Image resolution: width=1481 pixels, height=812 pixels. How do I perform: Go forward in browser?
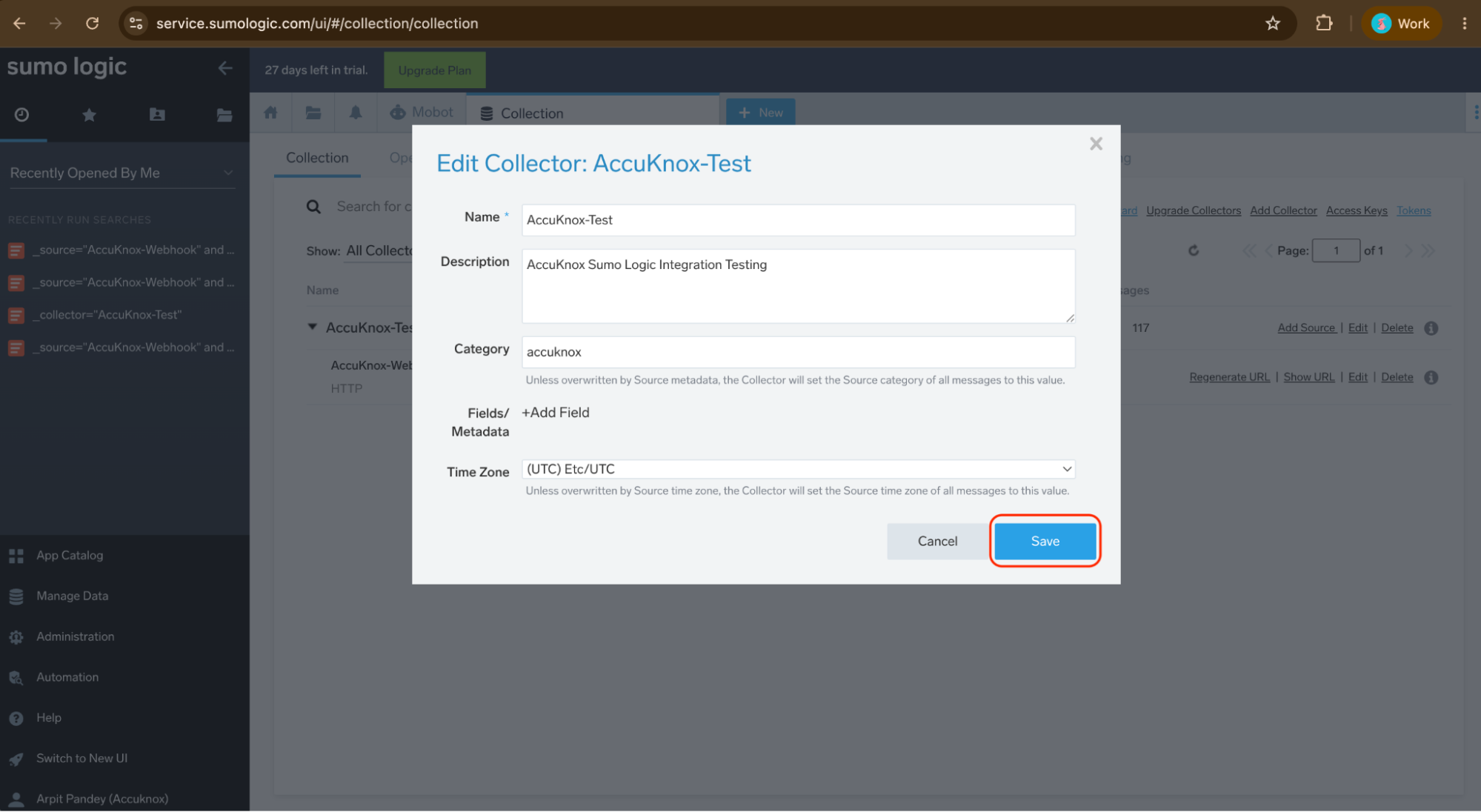(x=56, y=24)
